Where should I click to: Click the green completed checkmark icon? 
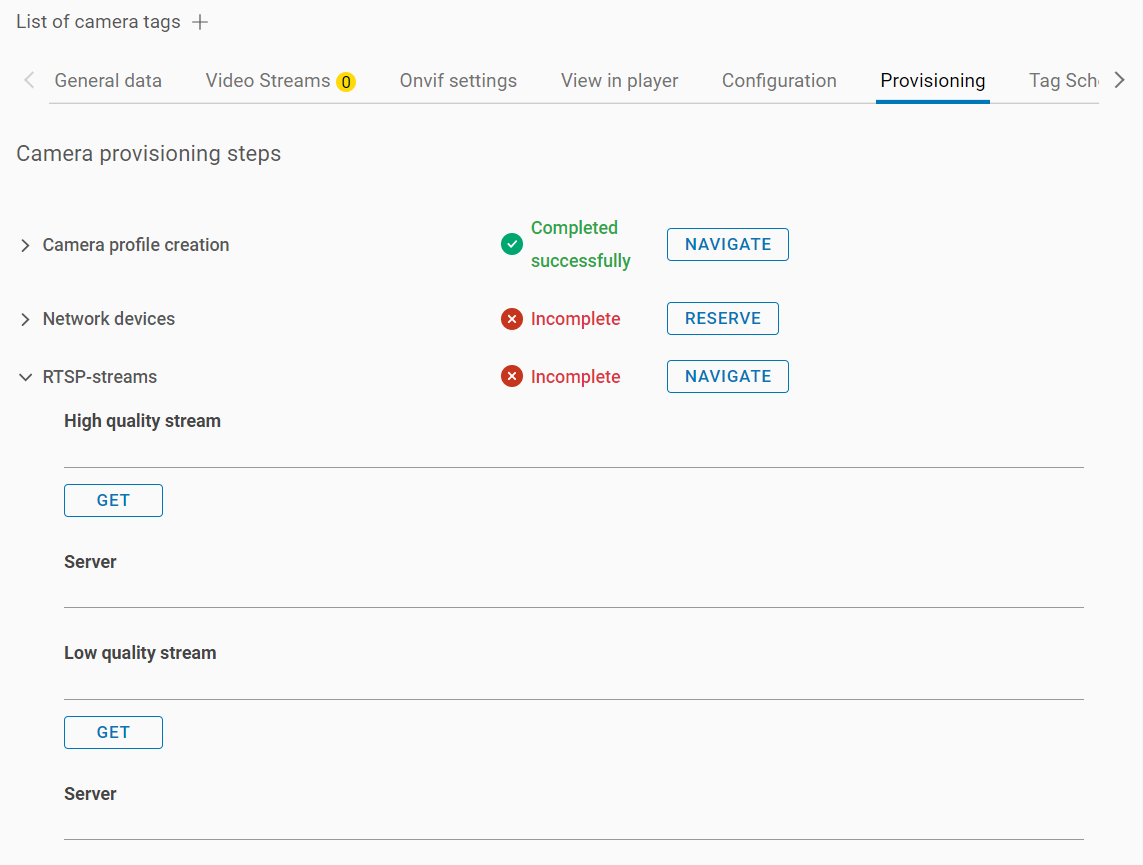point(512,244)
